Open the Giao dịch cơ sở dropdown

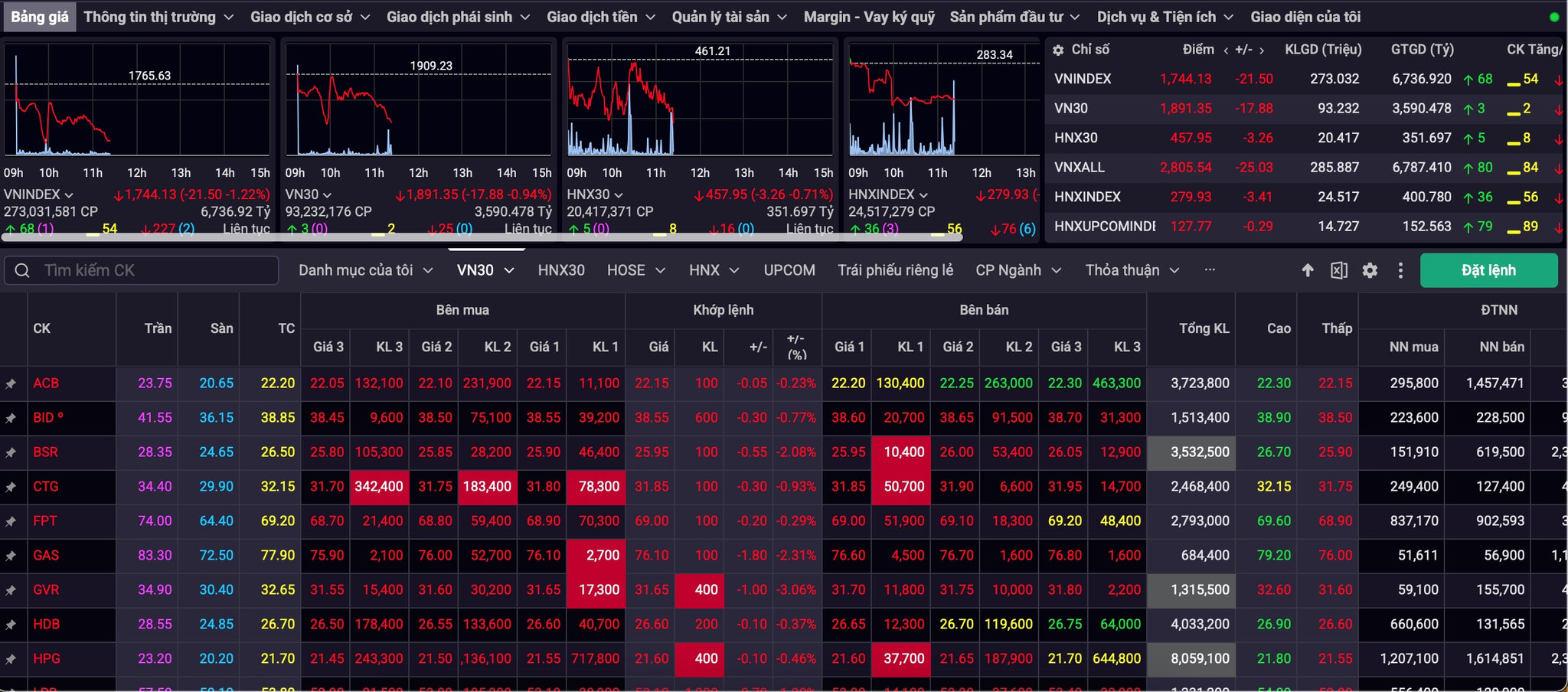click(x=310, y=17)
